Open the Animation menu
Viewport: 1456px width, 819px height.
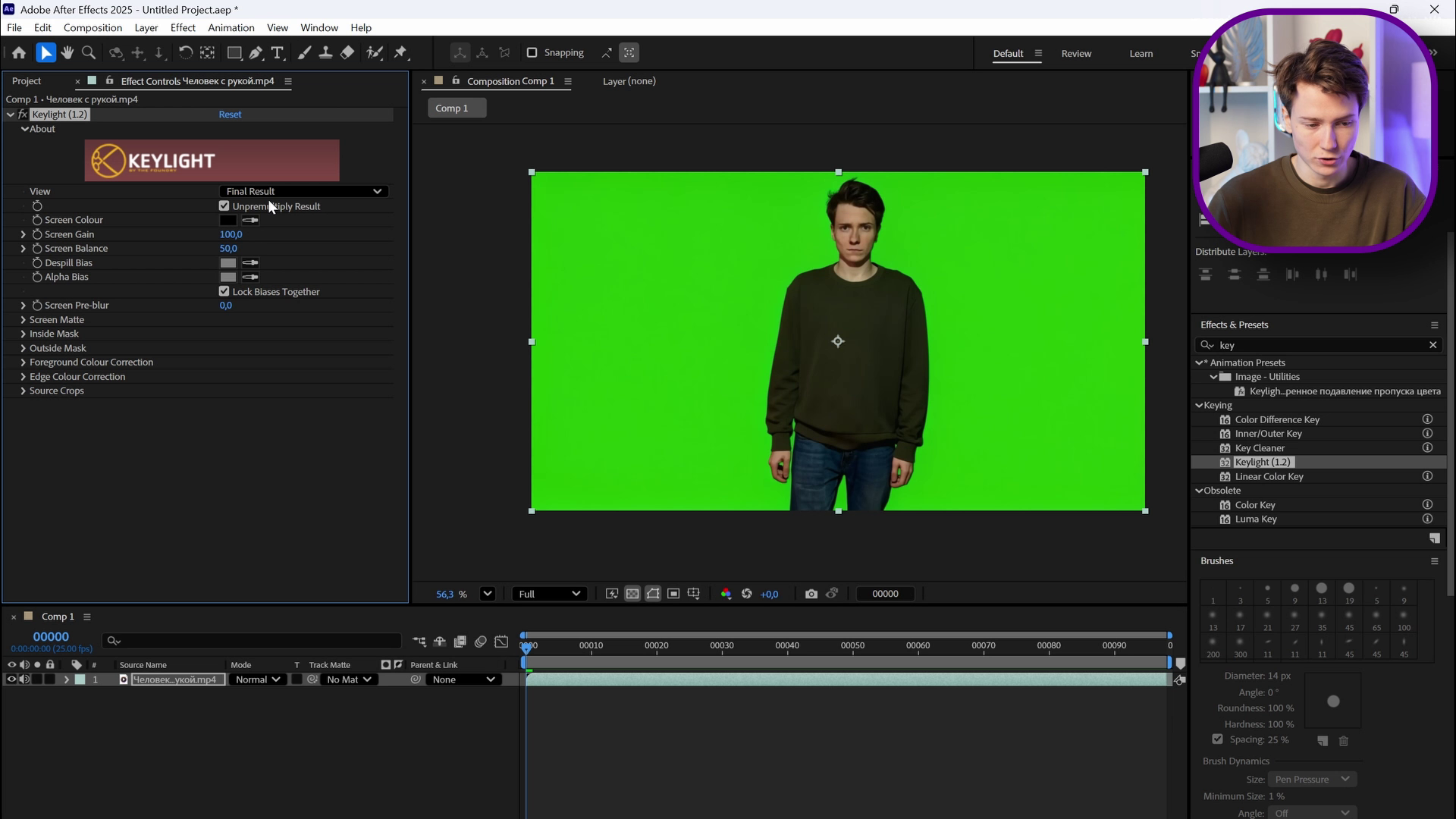tap(231, 28)
